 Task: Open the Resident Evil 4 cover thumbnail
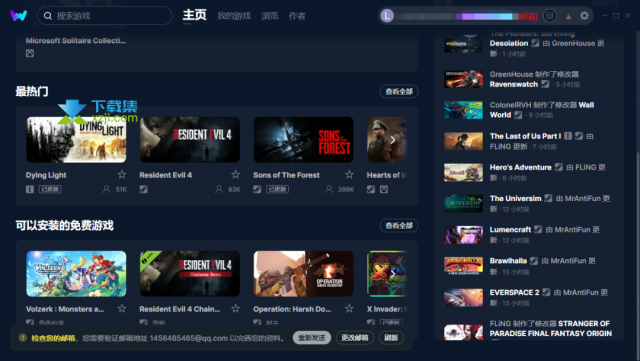190,140
